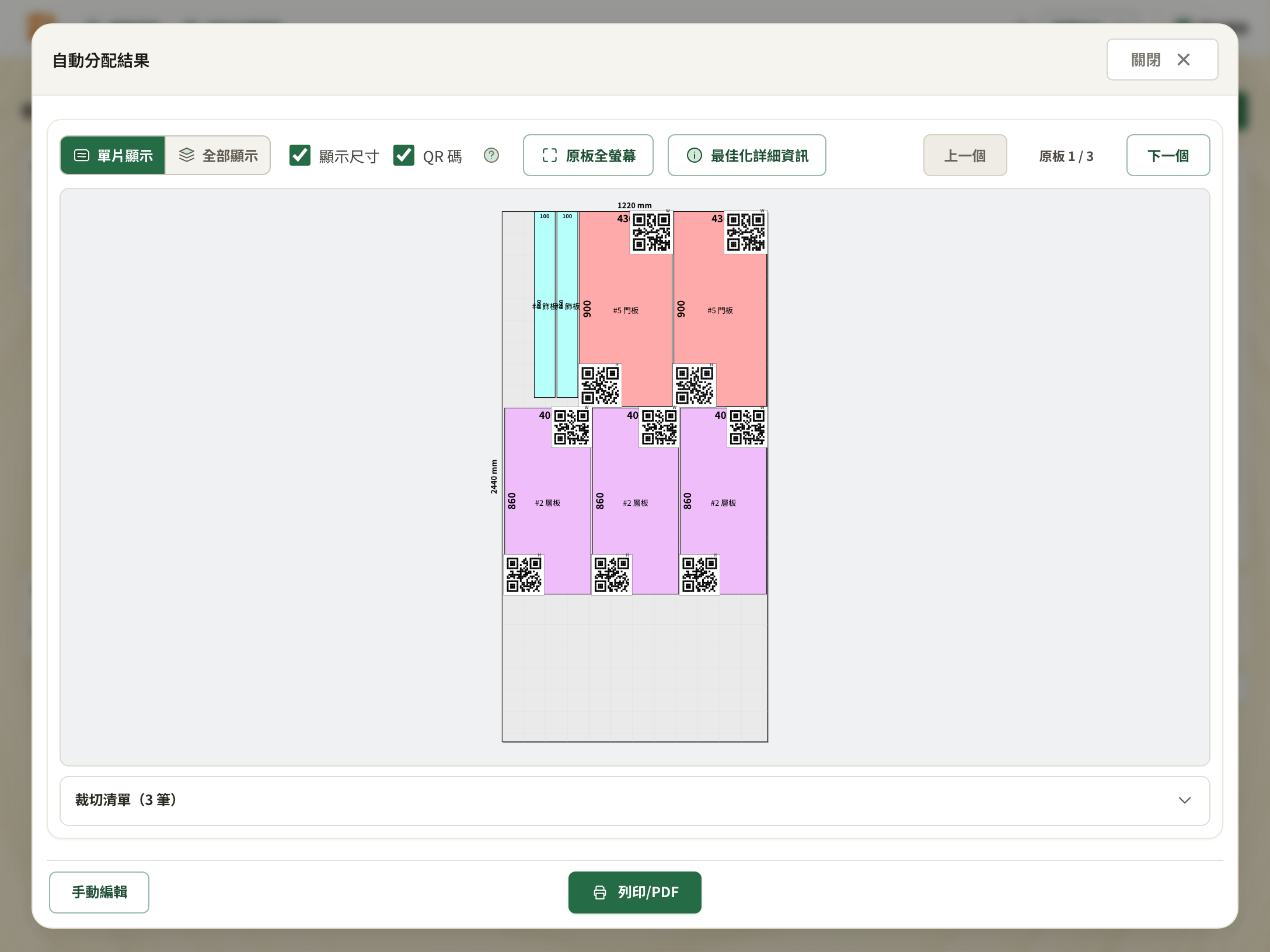Click bottom QR code on left 門板 panel
Screen dimensions: 1270x952
click(600, 385)
